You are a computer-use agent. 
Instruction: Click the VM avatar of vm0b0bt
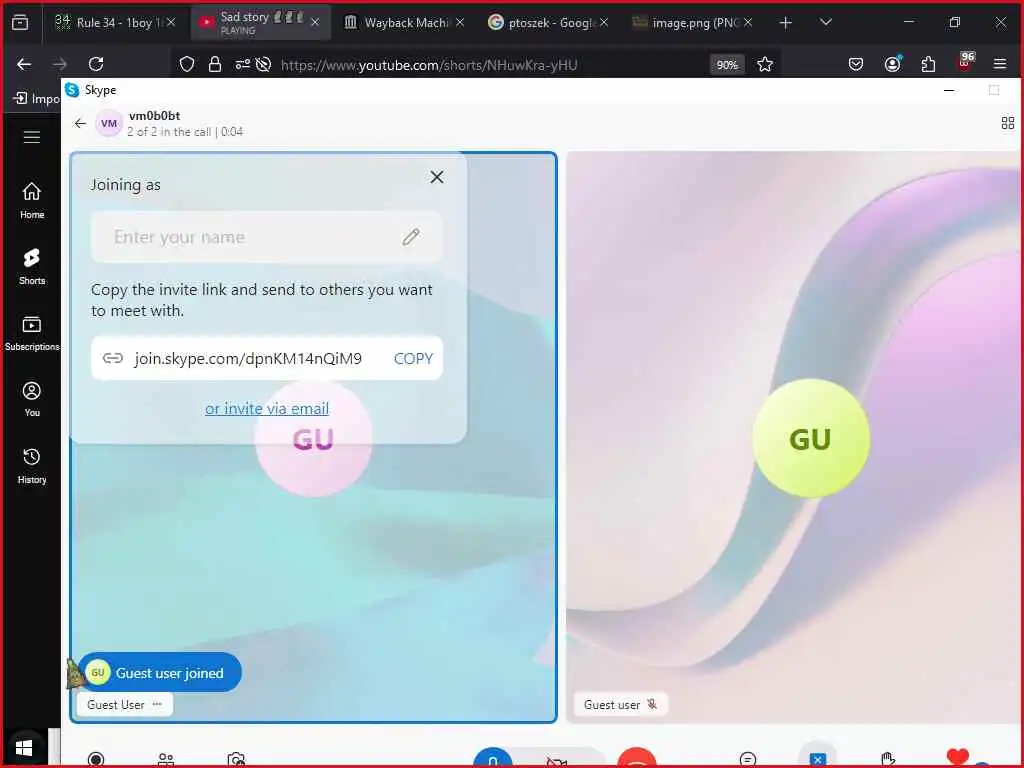(x=109, y=123)
